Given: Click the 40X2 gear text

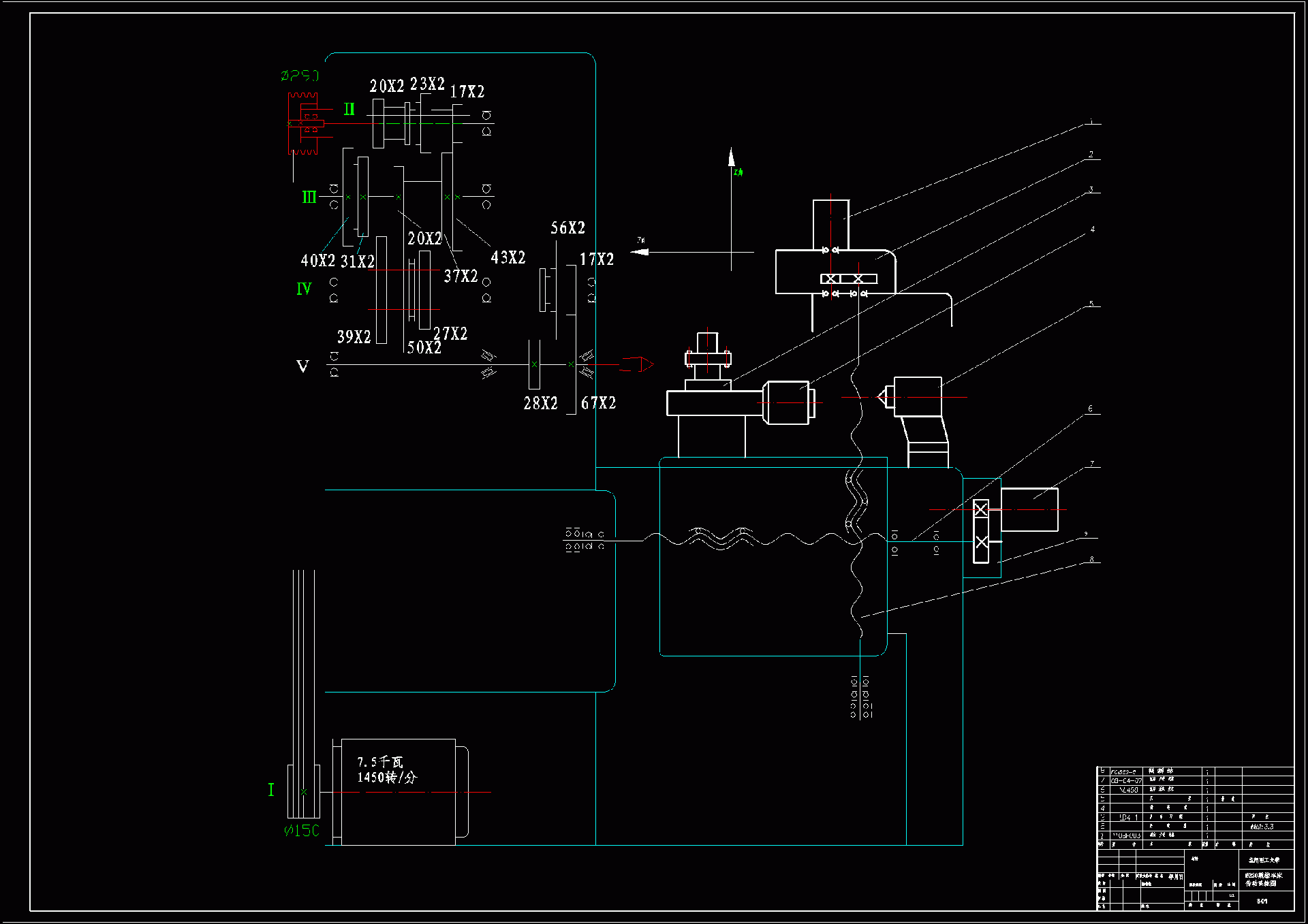Looking at the screenshot, I should [317, 261].
